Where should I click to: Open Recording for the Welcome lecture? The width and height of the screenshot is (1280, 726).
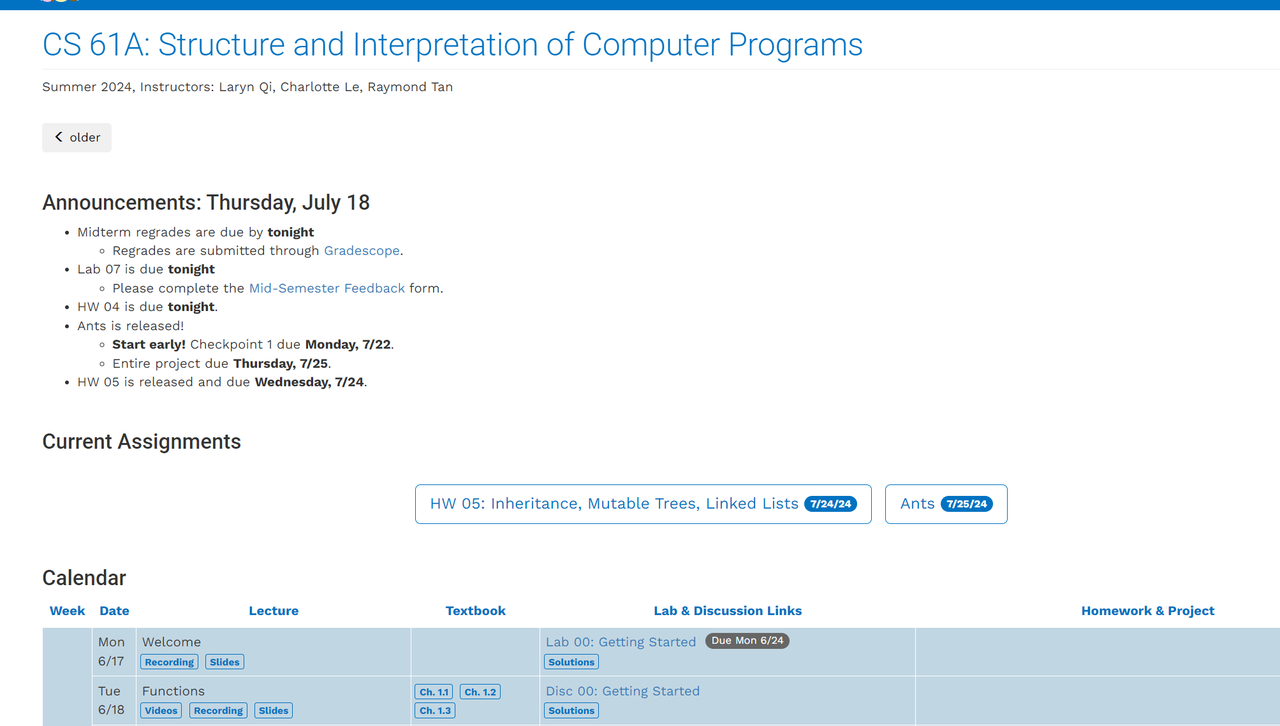169,662
